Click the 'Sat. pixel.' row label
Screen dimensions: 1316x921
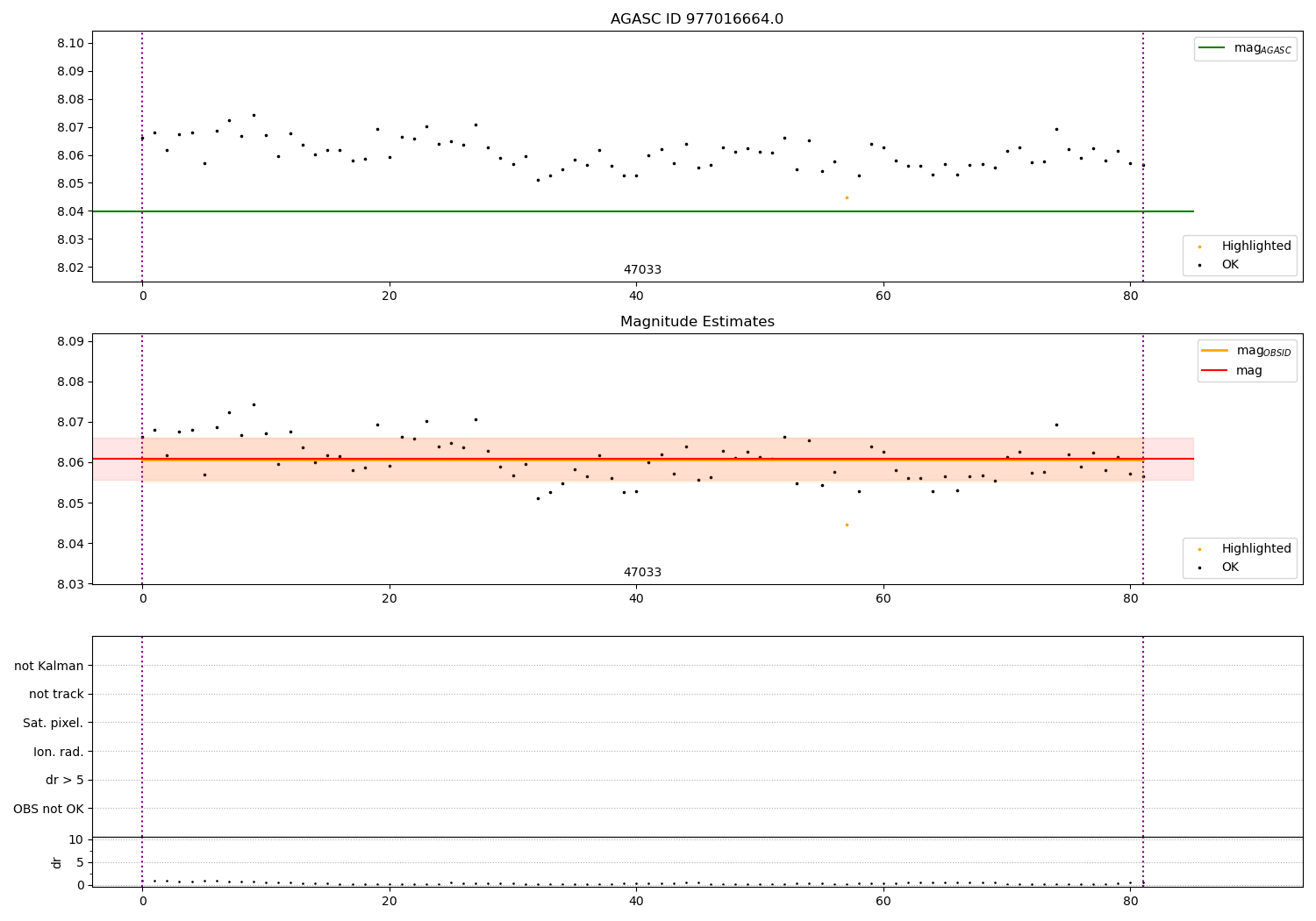(54, 723)
